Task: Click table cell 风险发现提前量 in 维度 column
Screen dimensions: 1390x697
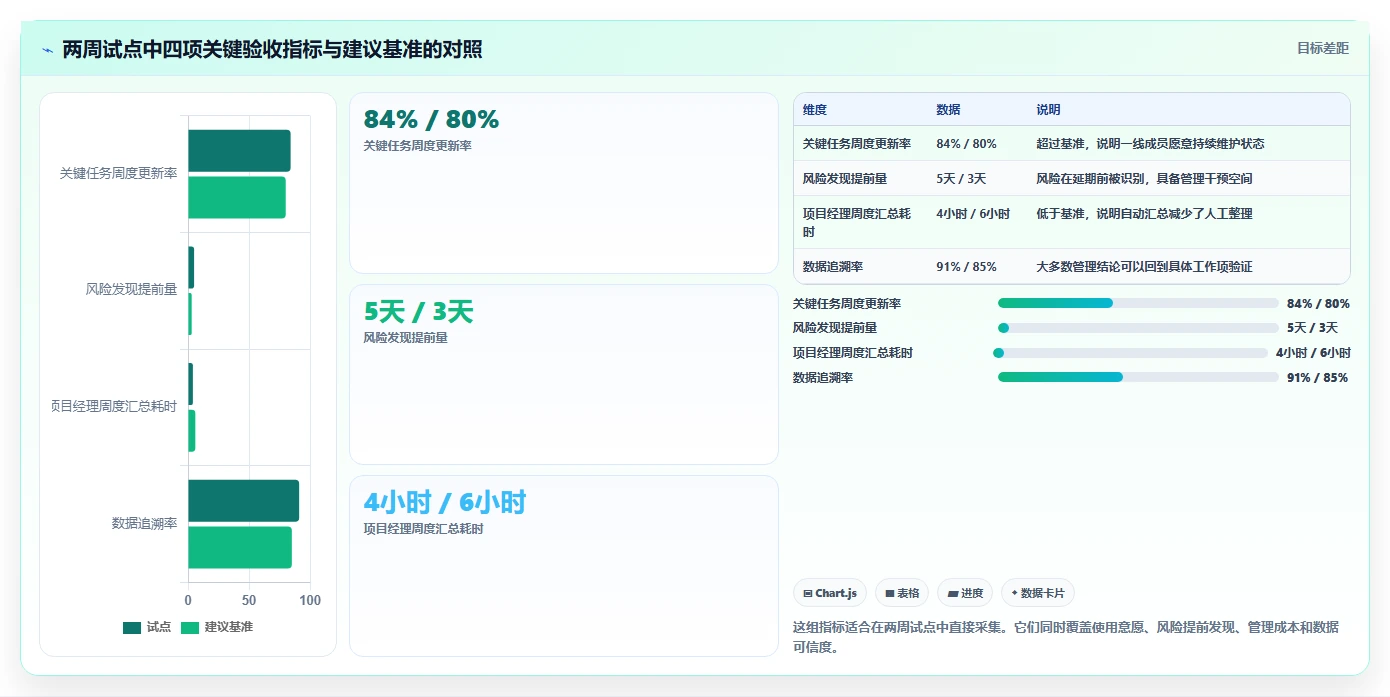Action: (x=845, y=179)
